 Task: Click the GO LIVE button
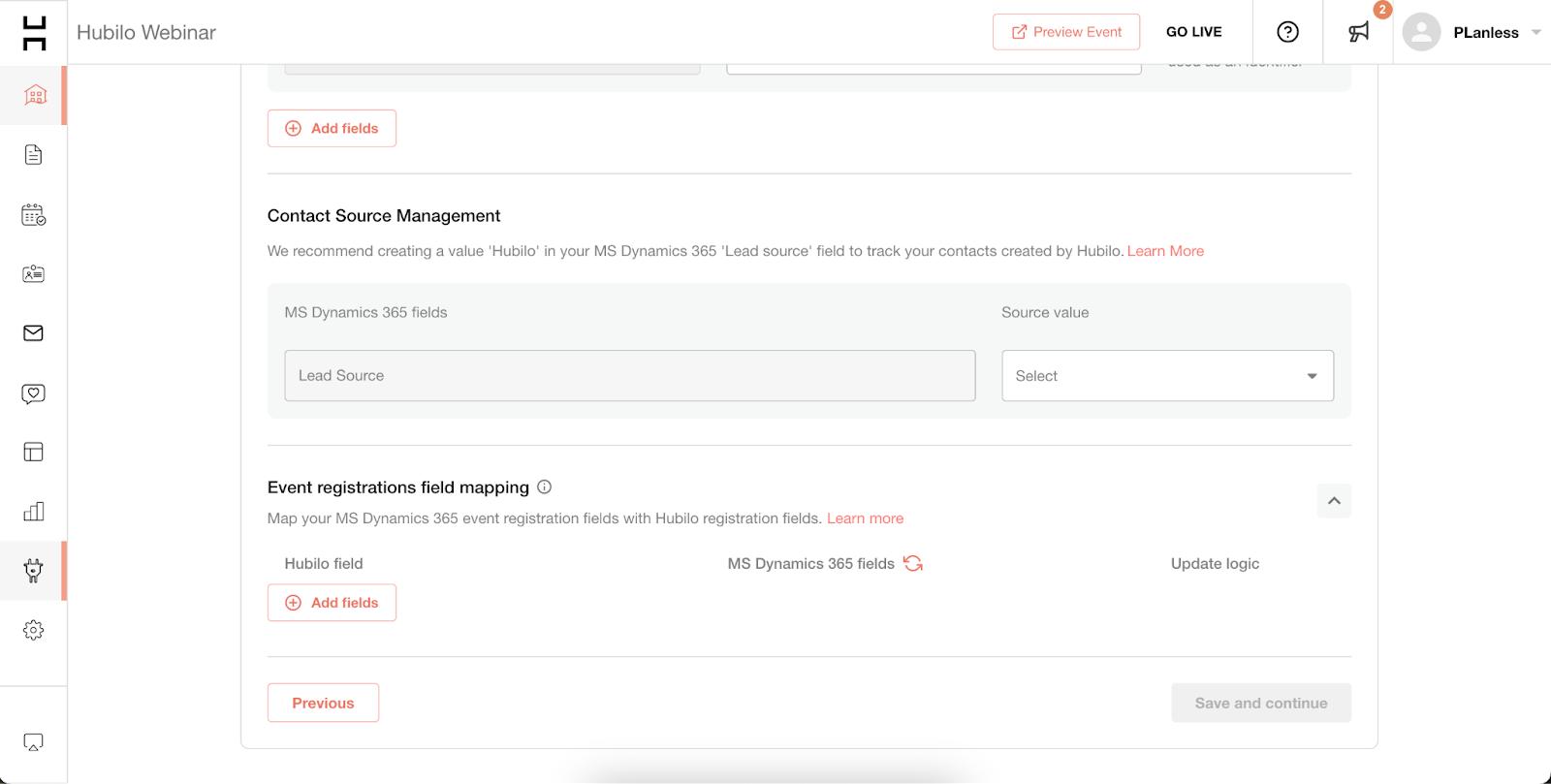[1193, 32]
